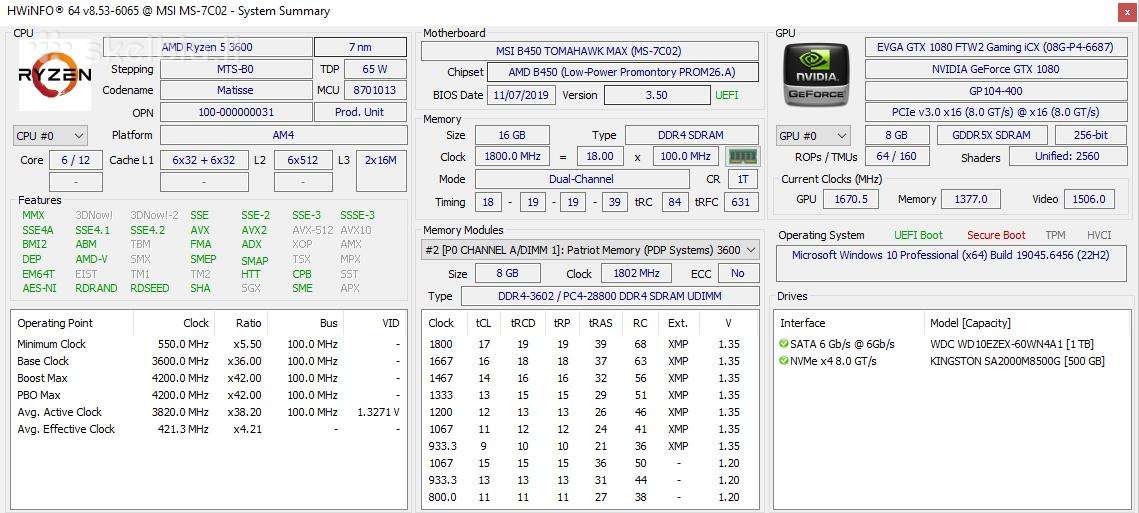Click the GPU memory clock 1377.0 field
This screenshot has width=1139, height=513.
tap(970, 199)
